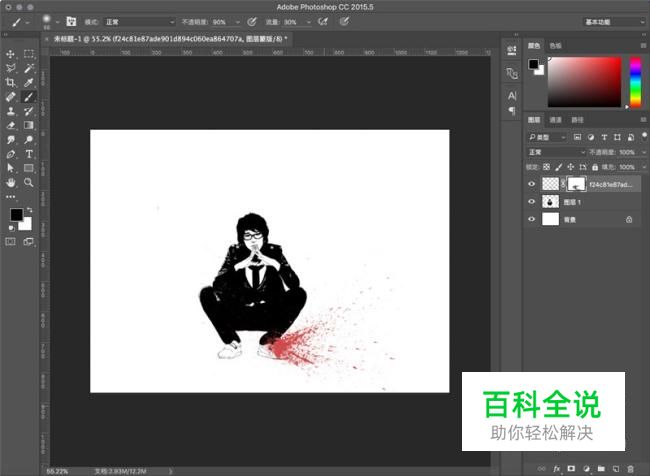Open the layer opacity 100% dropdown arrow
The height and width of the screenshot is (476, 650).
pos(644,152)
